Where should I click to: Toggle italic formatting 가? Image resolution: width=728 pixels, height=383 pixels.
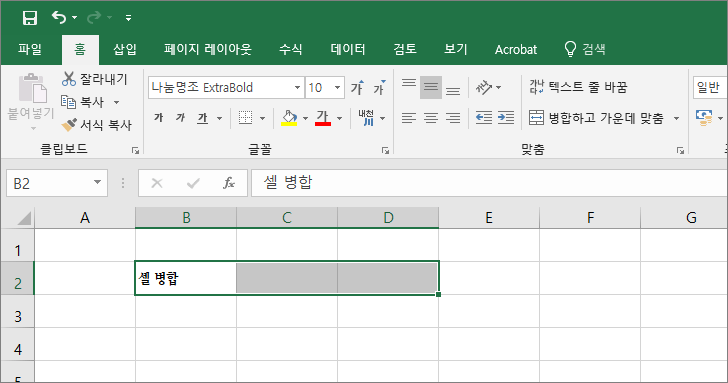[181, 118]
